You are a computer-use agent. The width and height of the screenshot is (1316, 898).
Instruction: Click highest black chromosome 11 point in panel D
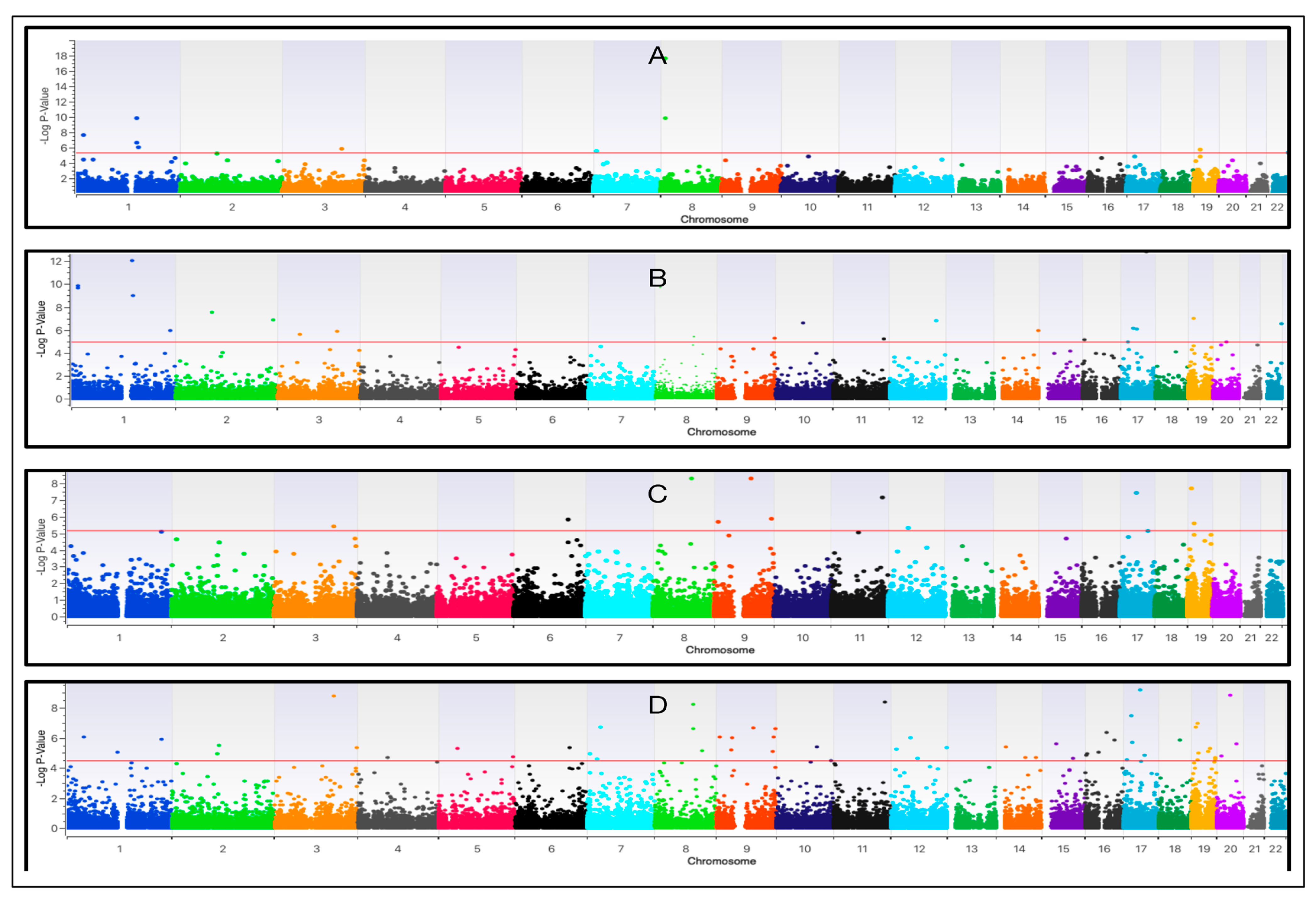click(x=884, y=702)
